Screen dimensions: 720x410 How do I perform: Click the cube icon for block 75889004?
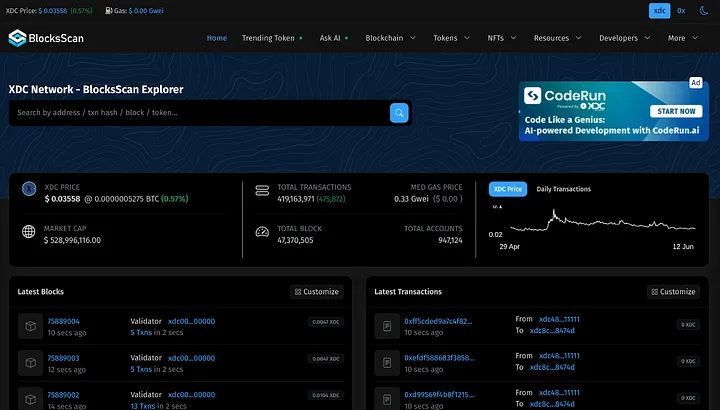[28, 326]
